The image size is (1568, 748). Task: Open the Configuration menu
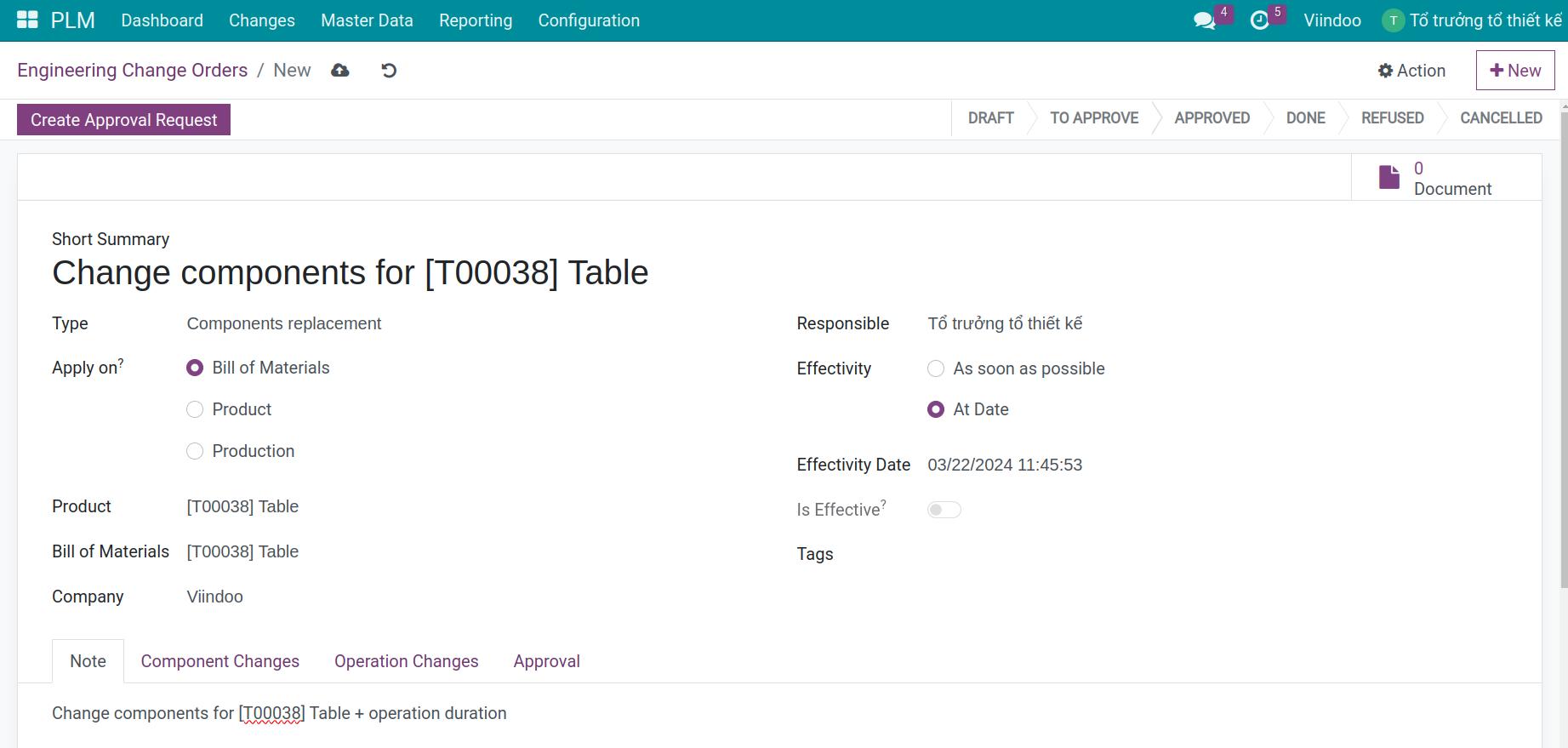(x=589, y=20)
